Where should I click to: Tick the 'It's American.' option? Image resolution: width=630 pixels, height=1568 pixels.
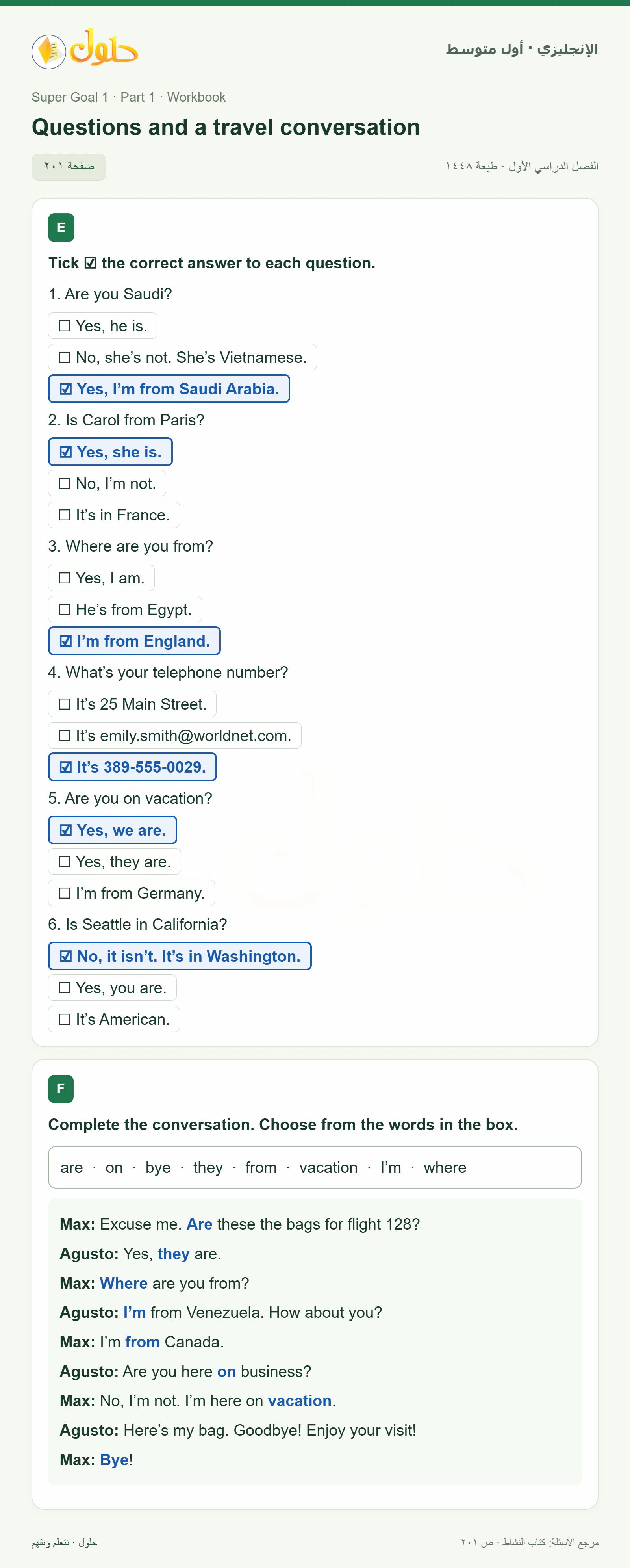[114, 1020]
